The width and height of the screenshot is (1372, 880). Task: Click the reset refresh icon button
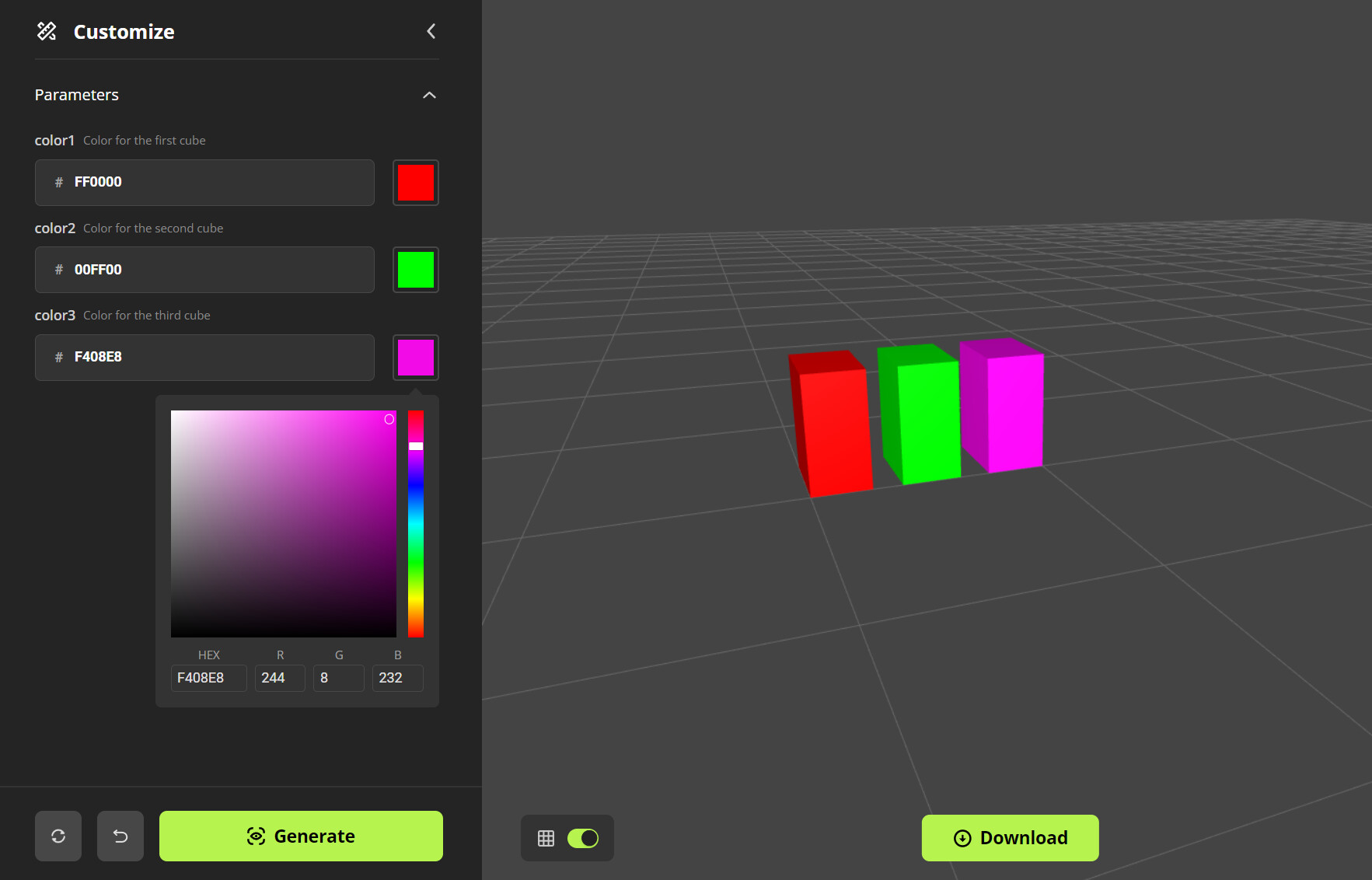tap(58, 836)
